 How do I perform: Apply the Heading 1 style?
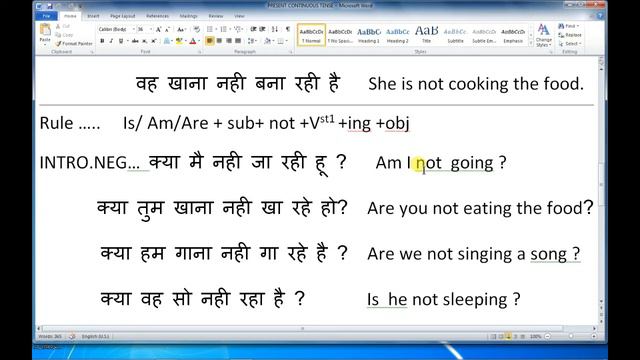click(369, 35)
